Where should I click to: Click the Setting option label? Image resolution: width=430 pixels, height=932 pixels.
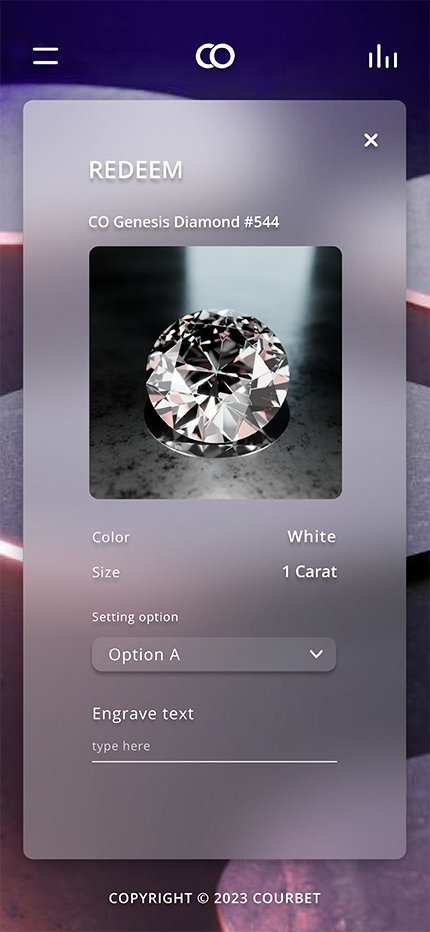(x=135, y=617)
